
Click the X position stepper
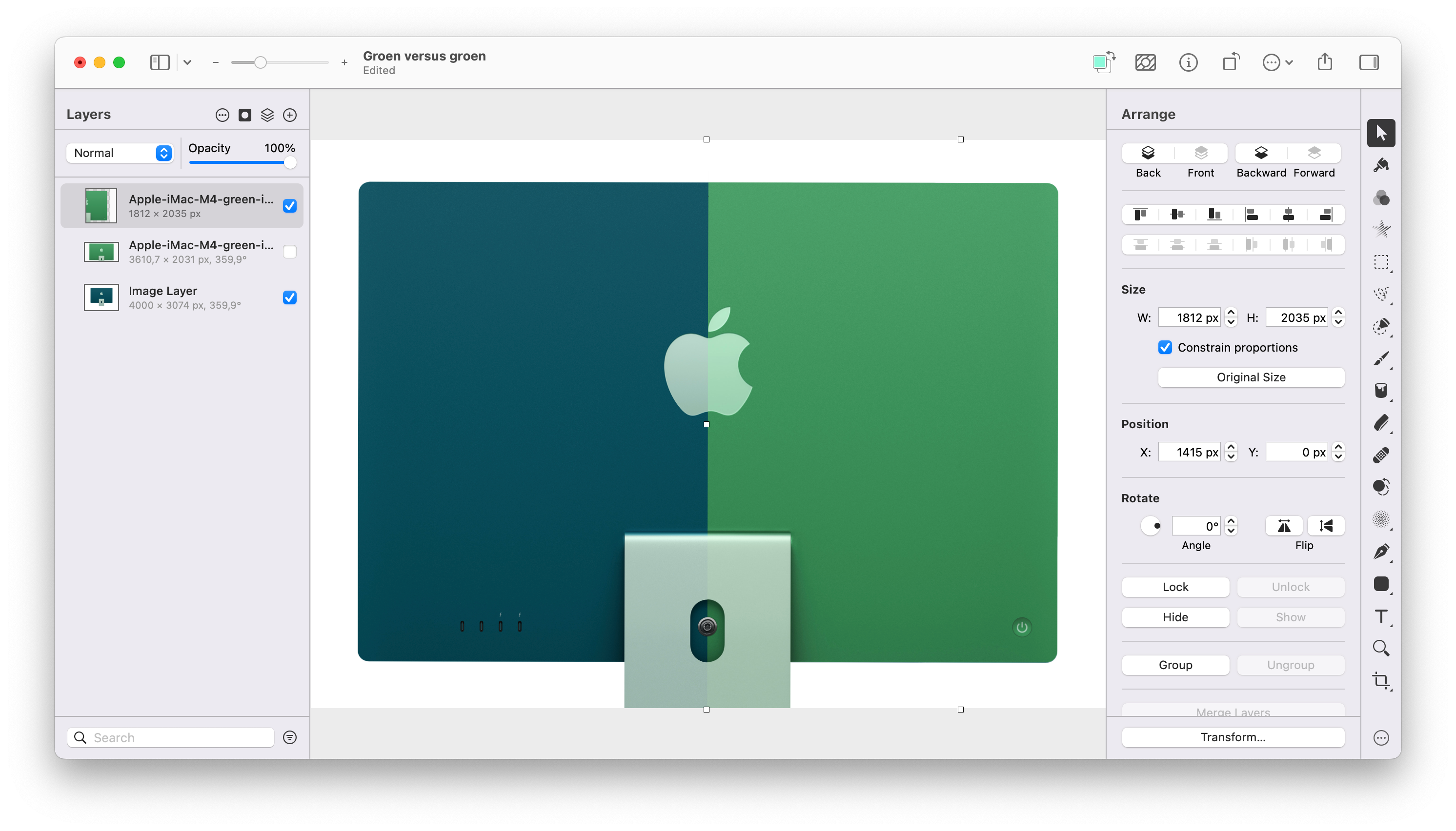(1231, 452)
